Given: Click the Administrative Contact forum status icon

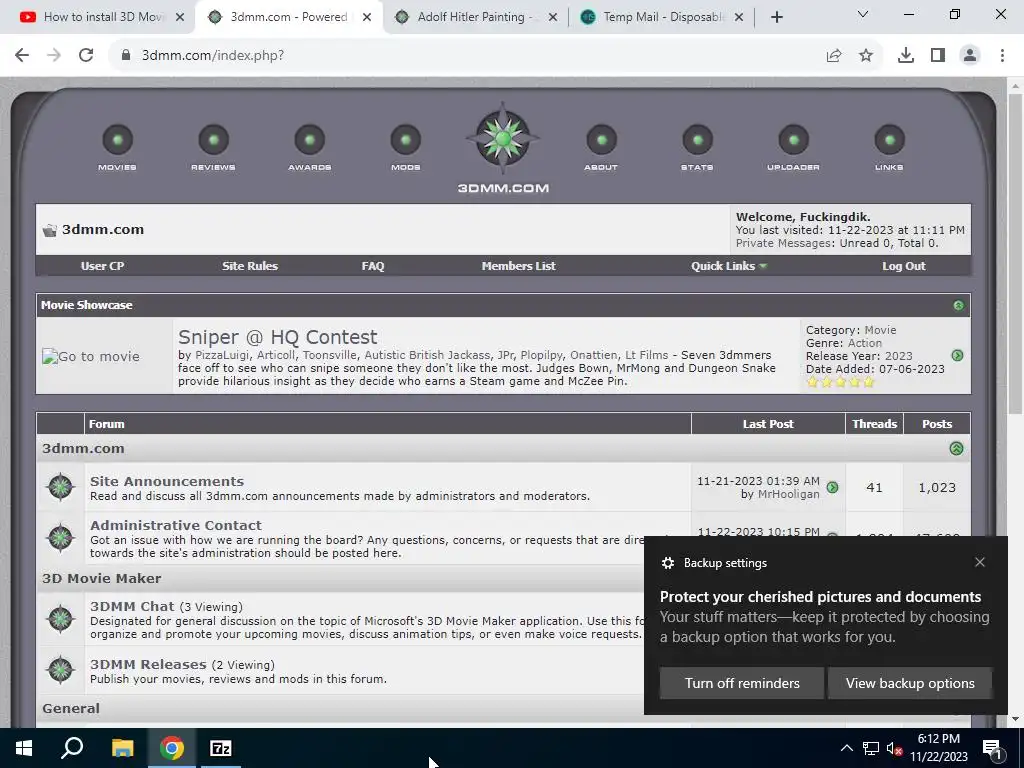Looking at the screenshot, I should (61, 537).
